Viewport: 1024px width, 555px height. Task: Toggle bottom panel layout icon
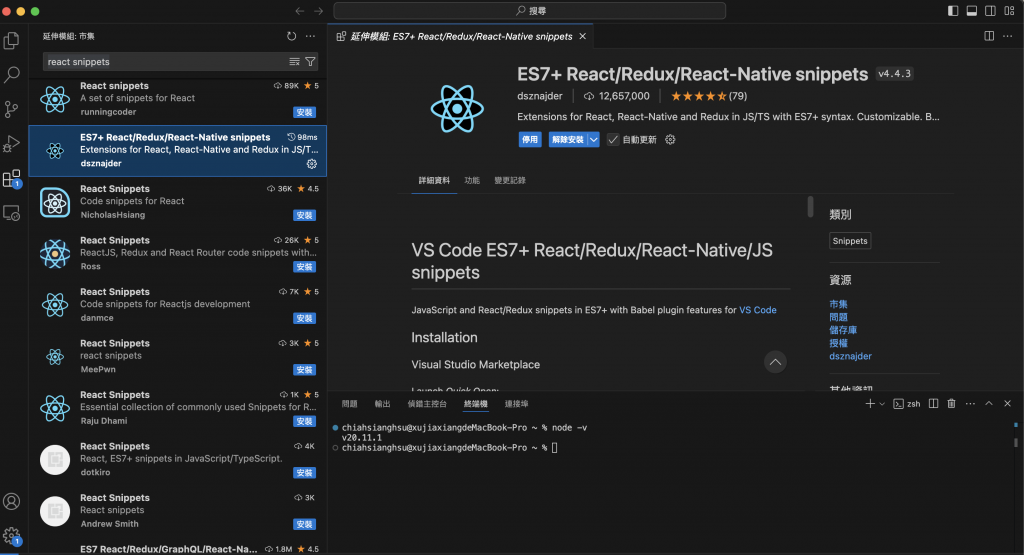point(972,11)
